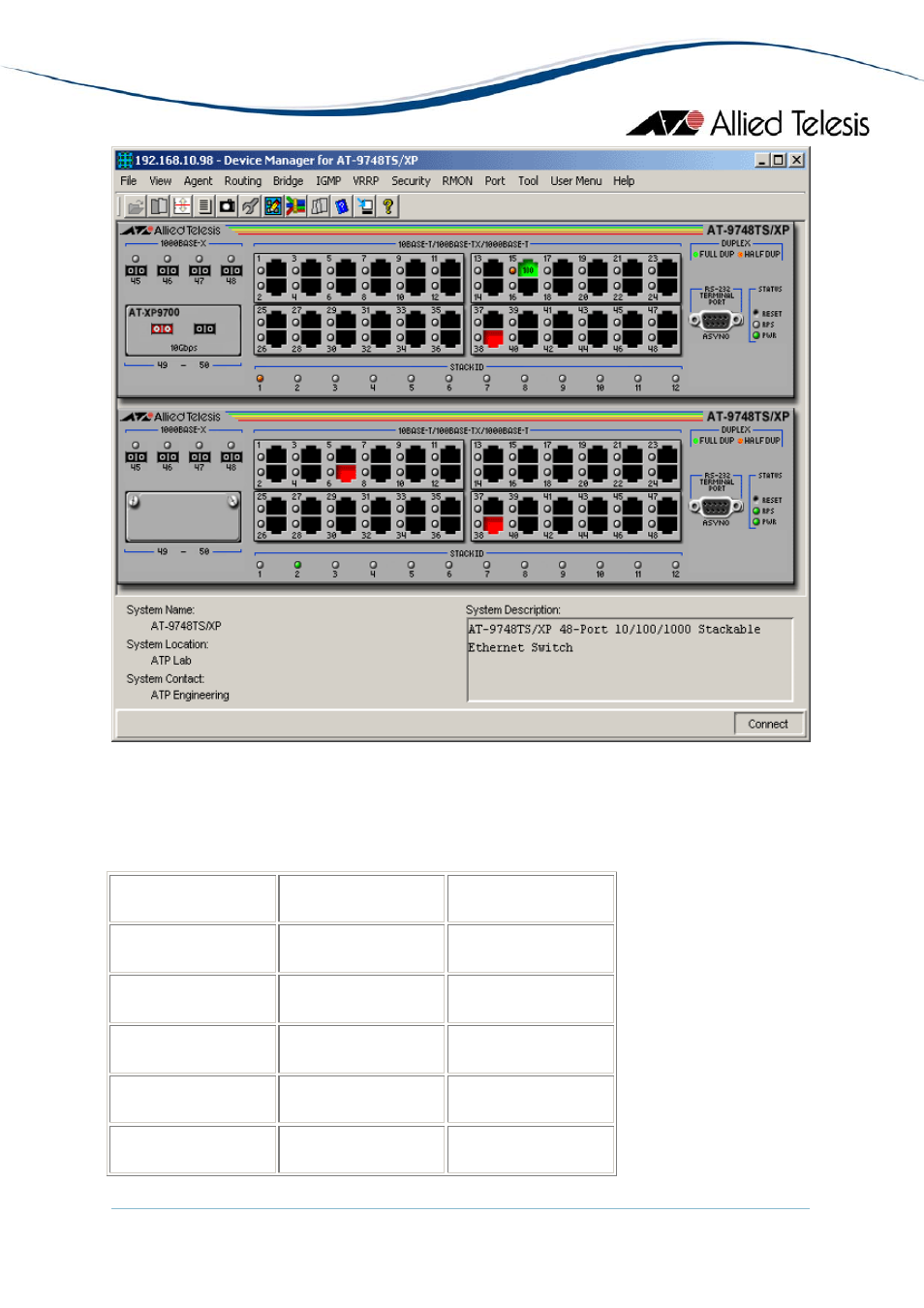924x1308 pixels.
Task: Open the Security menu
Action: click(411, 181)
